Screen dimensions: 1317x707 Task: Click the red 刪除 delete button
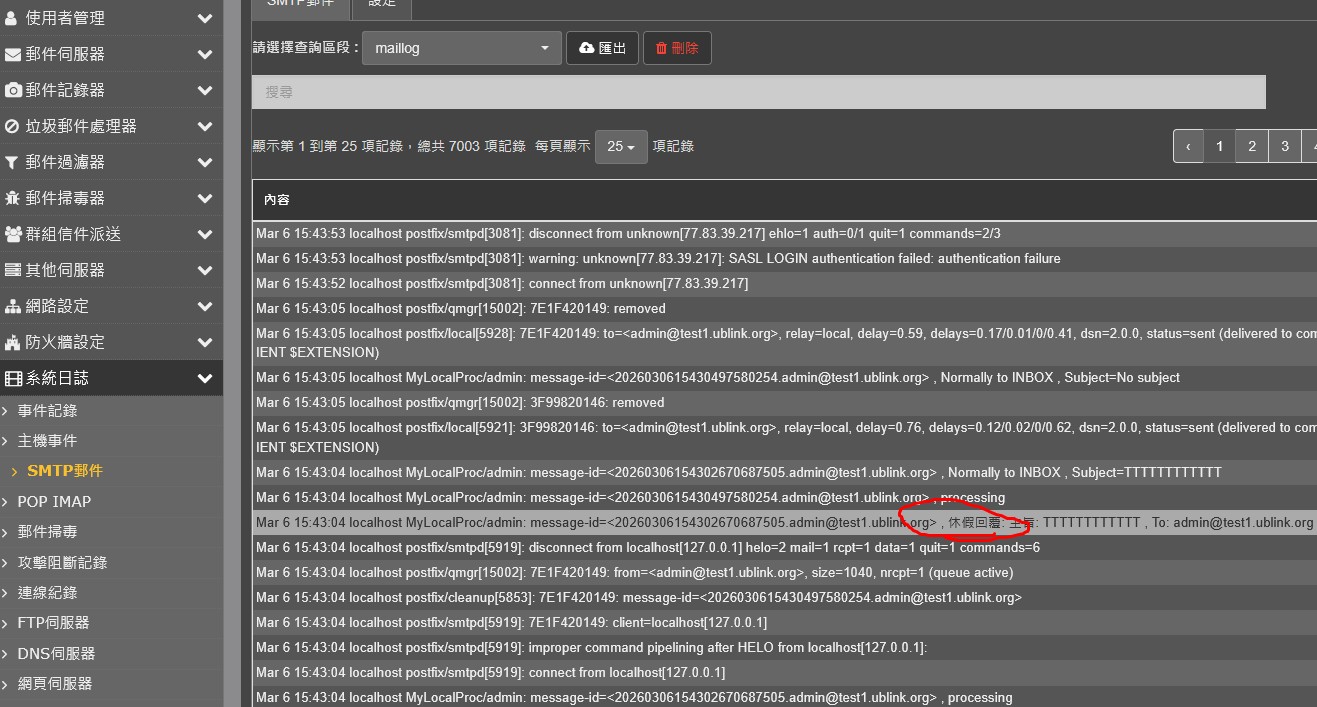pyautogui.click(x=677, y=48)
